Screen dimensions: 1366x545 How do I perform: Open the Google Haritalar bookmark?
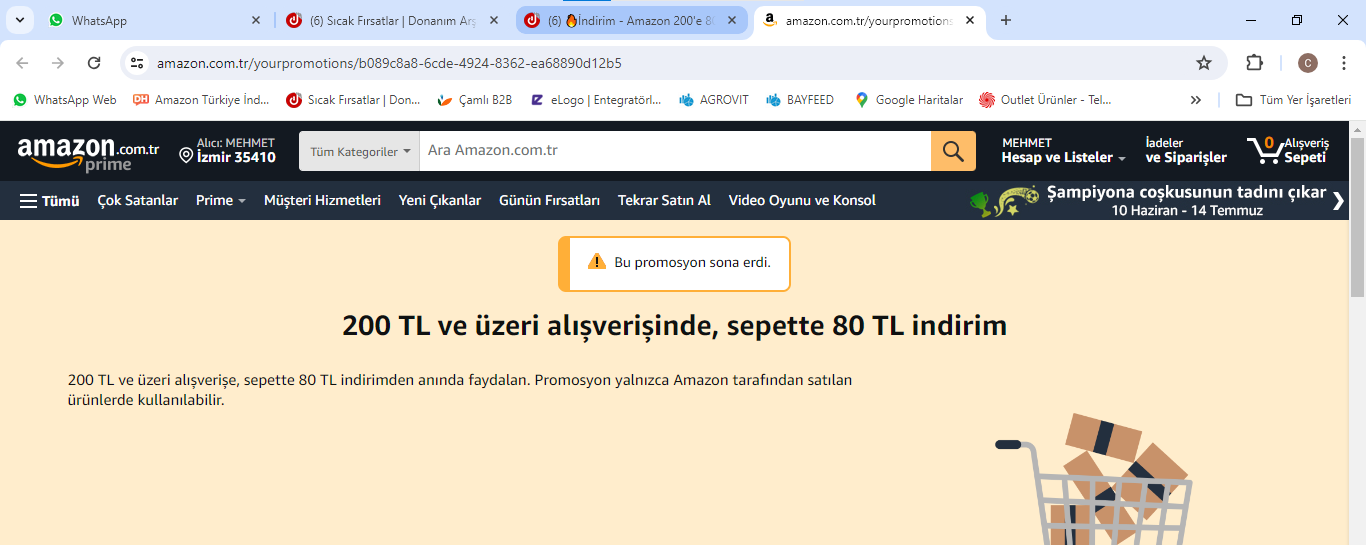coord(909,100)
